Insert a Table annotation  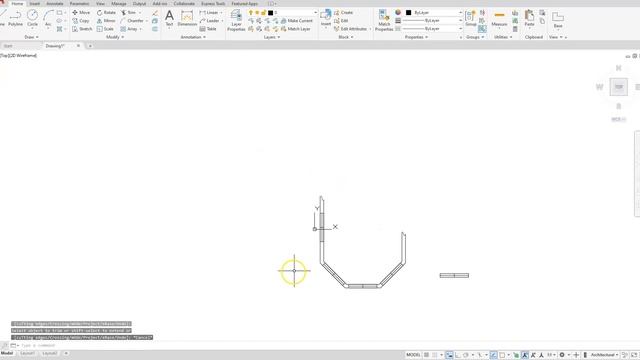coord(208,29)
